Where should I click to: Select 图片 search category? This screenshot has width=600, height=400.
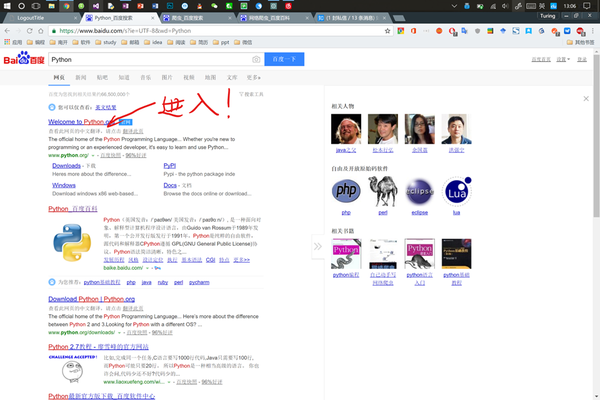tap(167, 77)
